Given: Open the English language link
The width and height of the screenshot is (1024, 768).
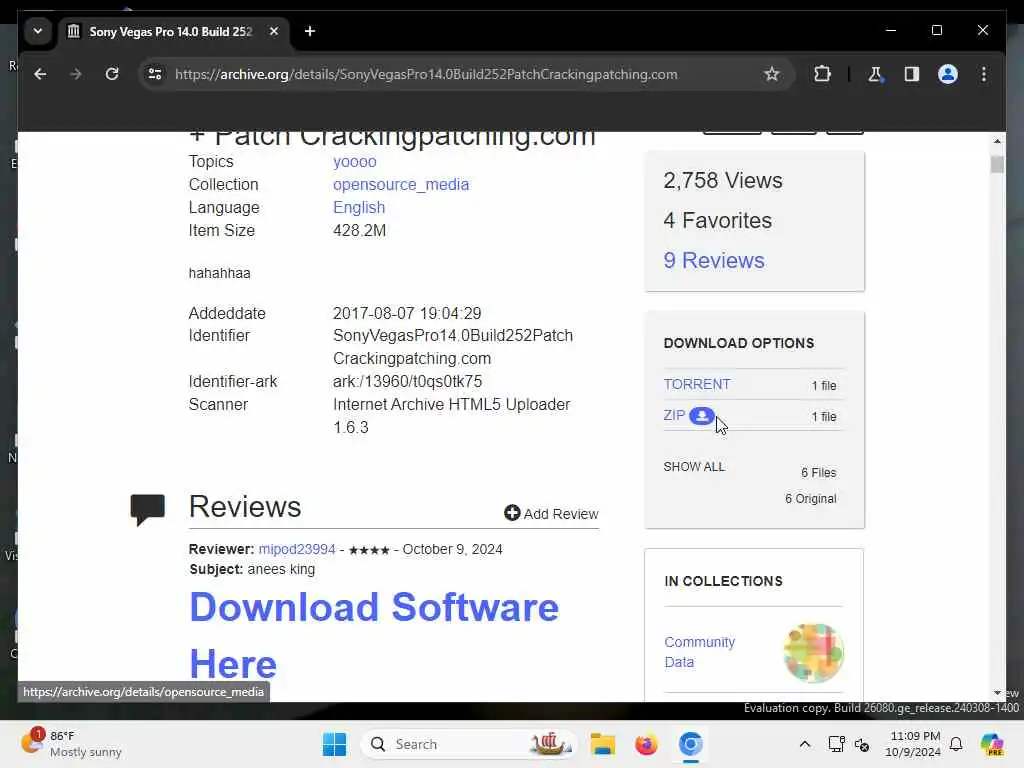Looking at the screenshot, I should tap(359, 208).
